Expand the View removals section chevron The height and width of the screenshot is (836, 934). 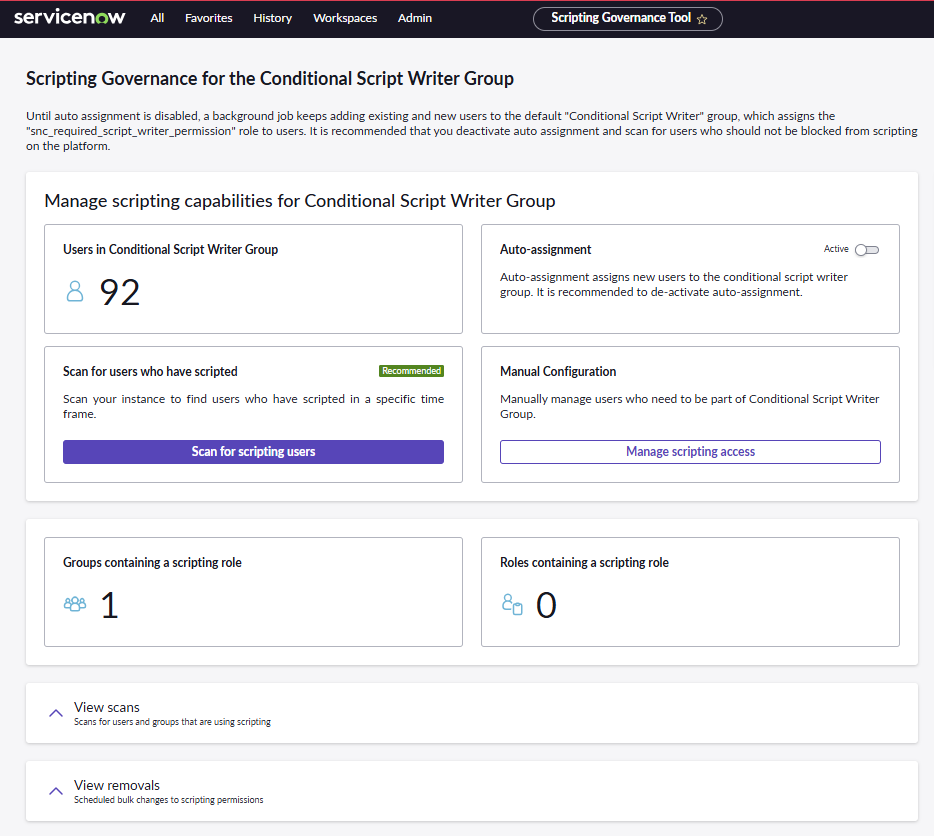pyautogui.click(x=56, y=791)
